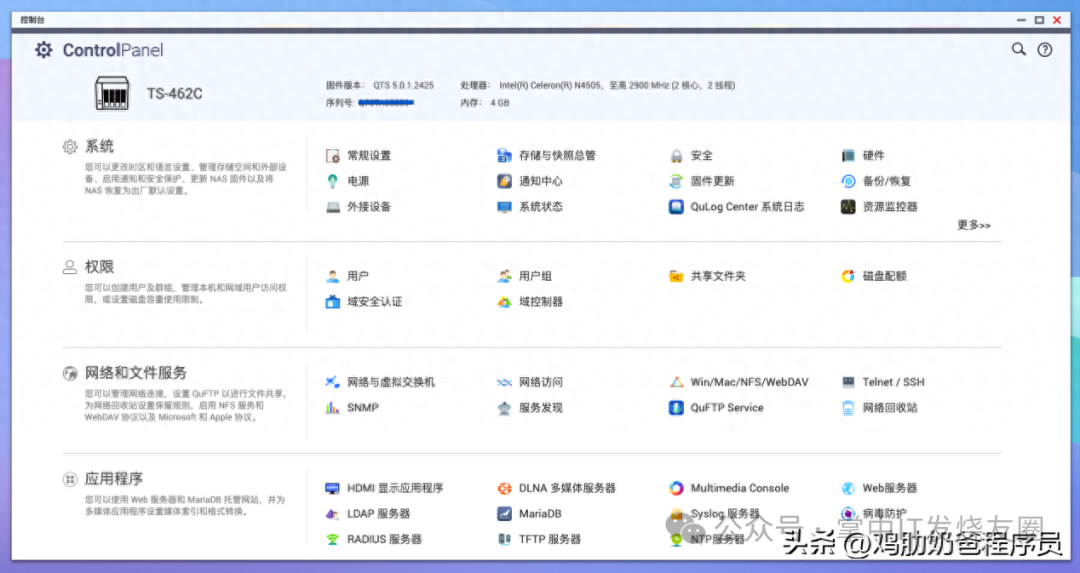The height and width of the screenshot is (573, 1080).
Task: Select the 应用程序 category heading
Action: (x=114, y=479)
